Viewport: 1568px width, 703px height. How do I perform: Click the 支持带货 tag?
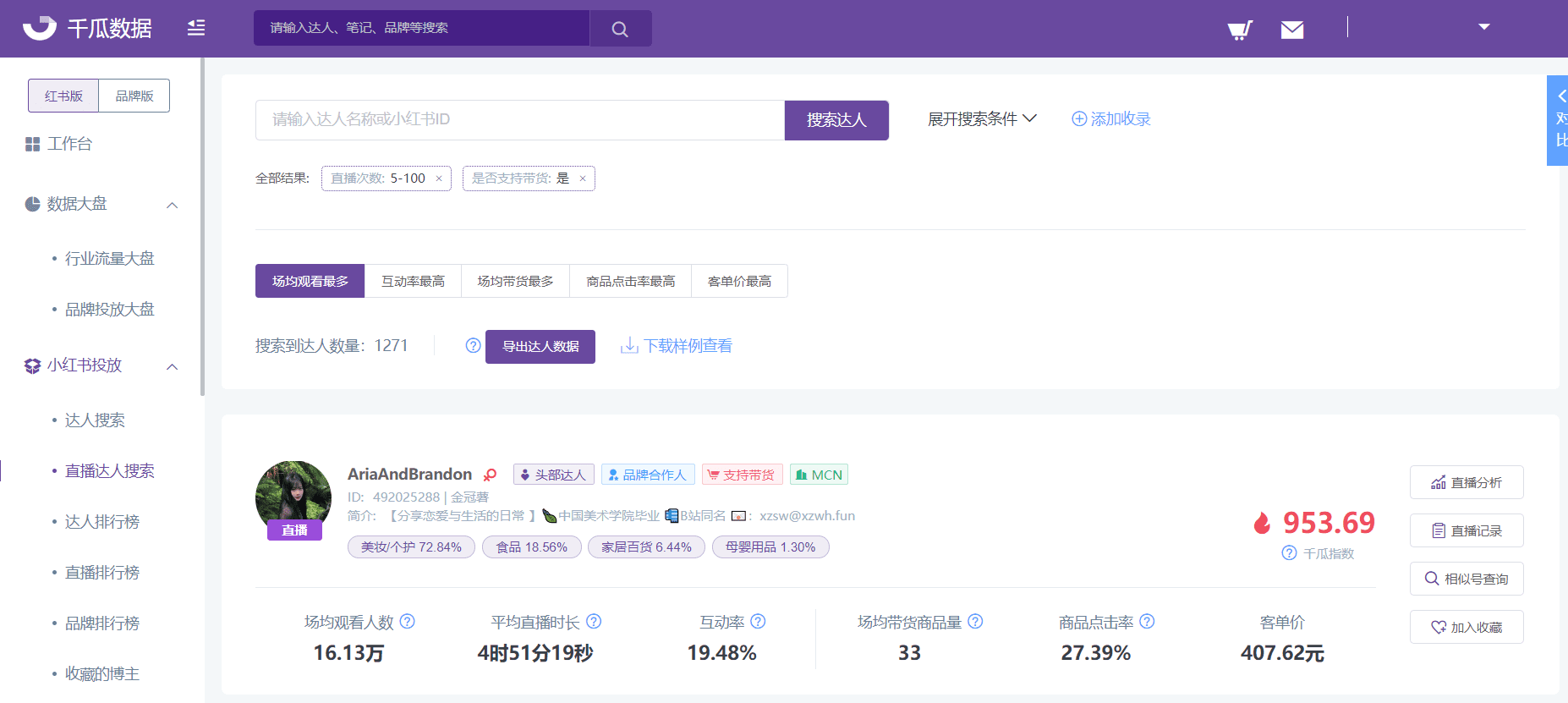pos(742,475)
